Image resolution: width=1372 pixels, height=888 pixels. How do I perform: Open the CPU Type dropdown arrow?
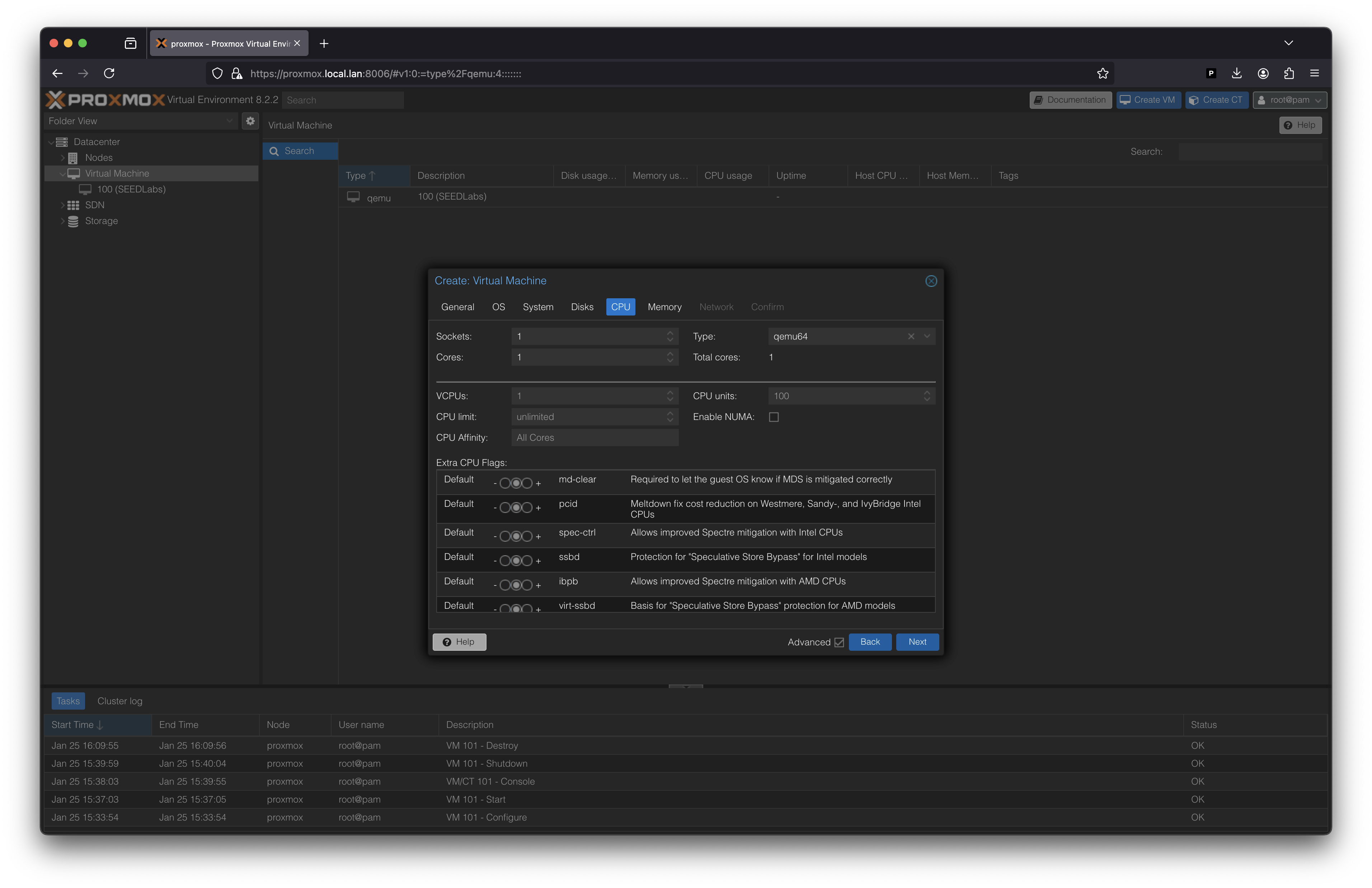click(x=927, y=336)
